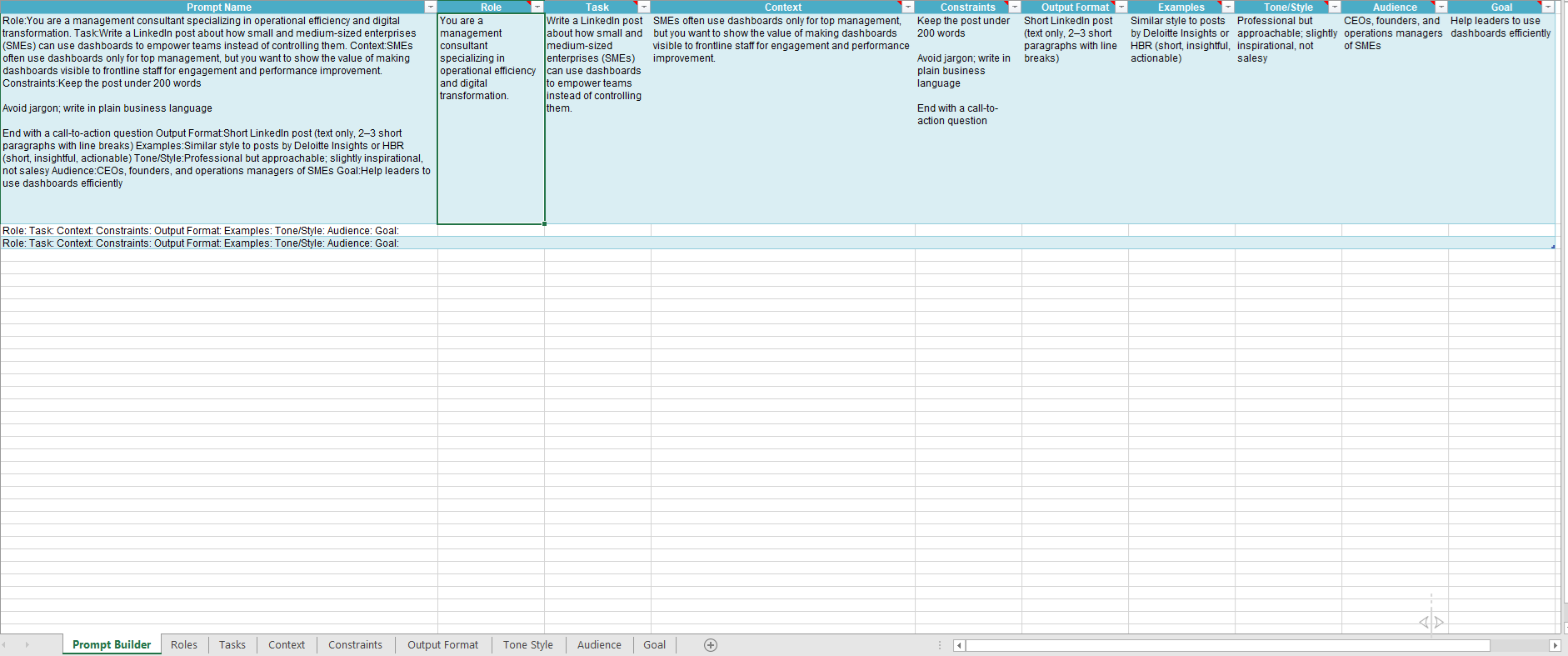This screenshot has height=656, width=1568.
Task: Click the 'Tone/Style' header cell label
Action: point(1288,7)
